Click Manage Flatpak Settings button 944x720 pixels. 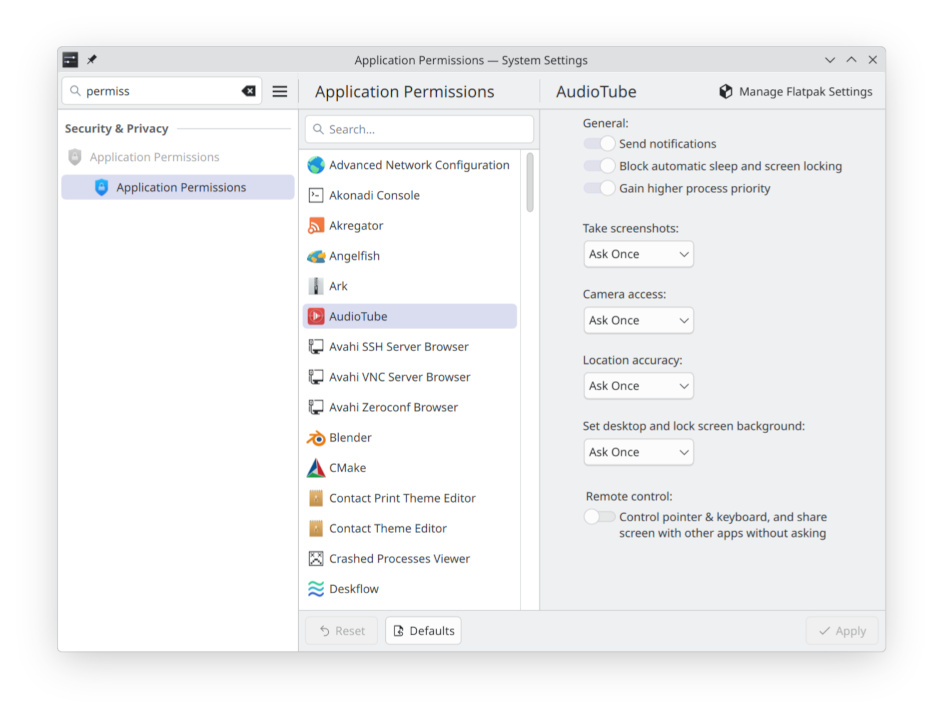pos(795,91)
